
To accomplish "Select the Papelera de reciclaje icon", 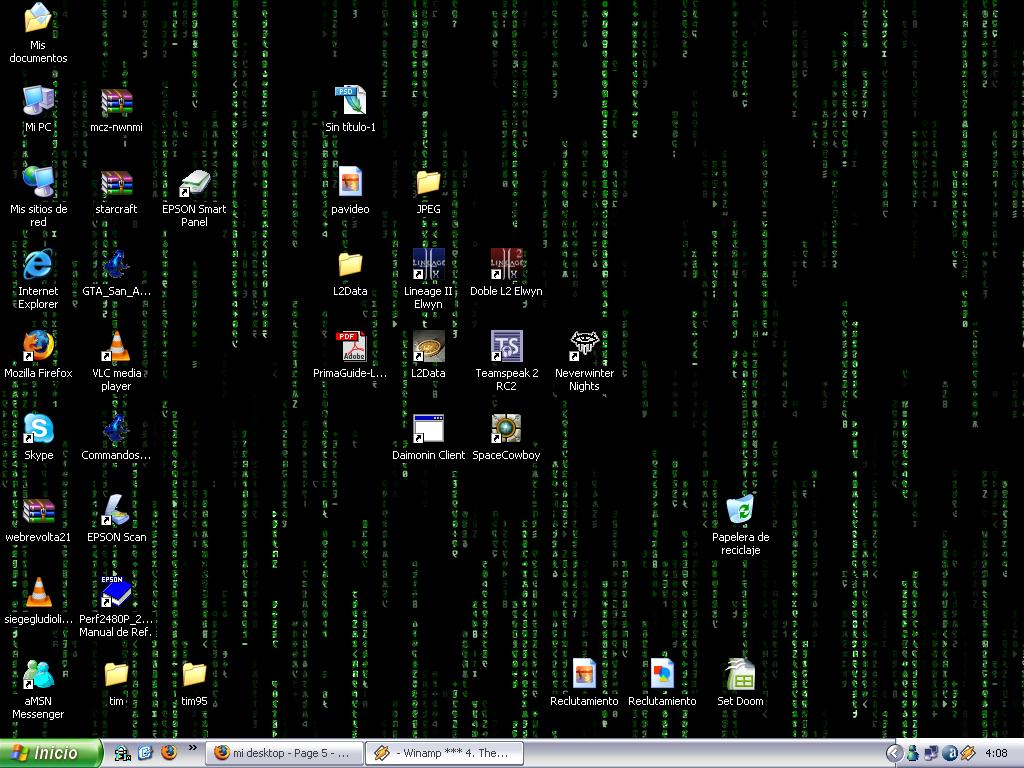I will [741, 525].
